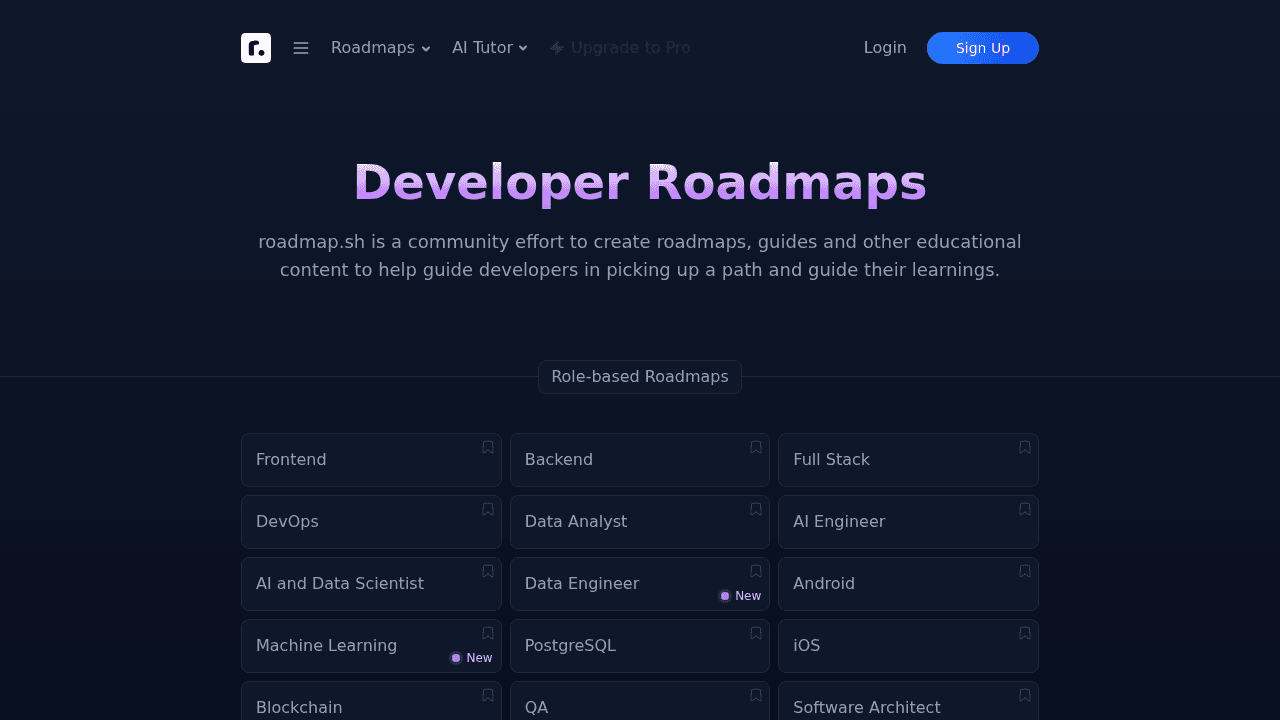Click bookmark icon on AI Engineer card

(1025, 509)
